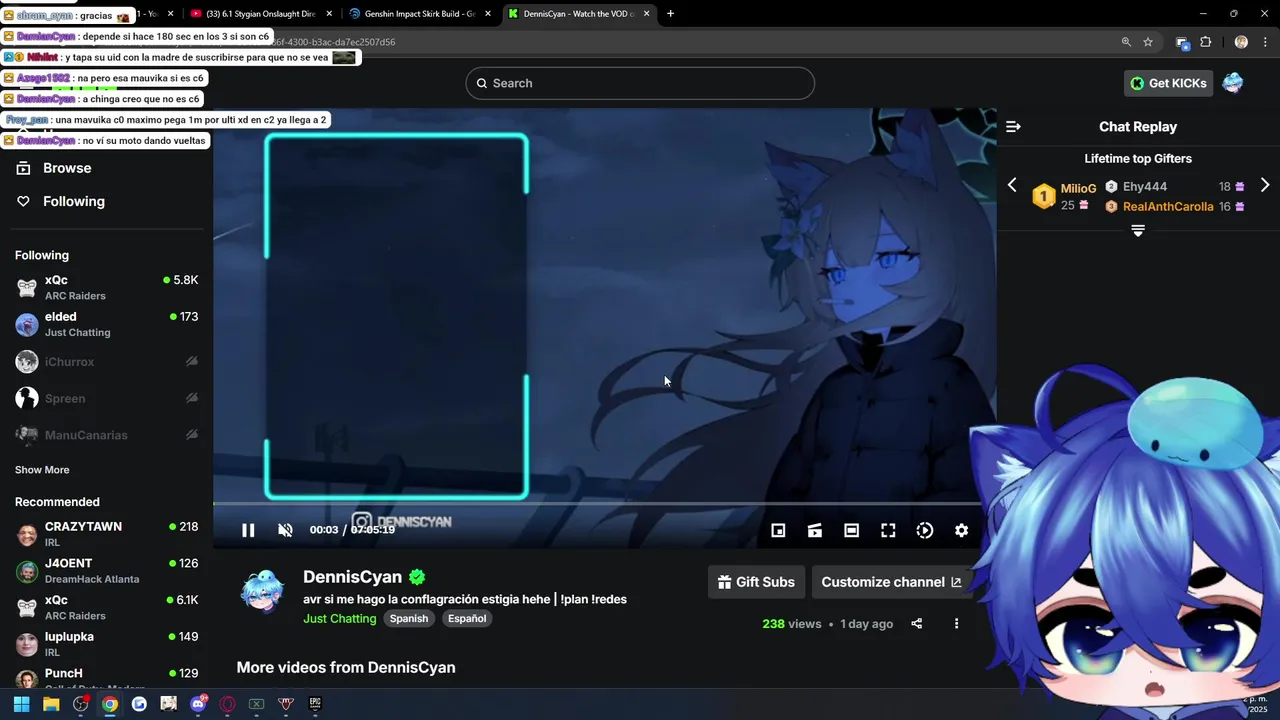The height and width of the screenshot is (720, 1280).
Task: Open Get KICKs button
Action: click(1168, 83)
